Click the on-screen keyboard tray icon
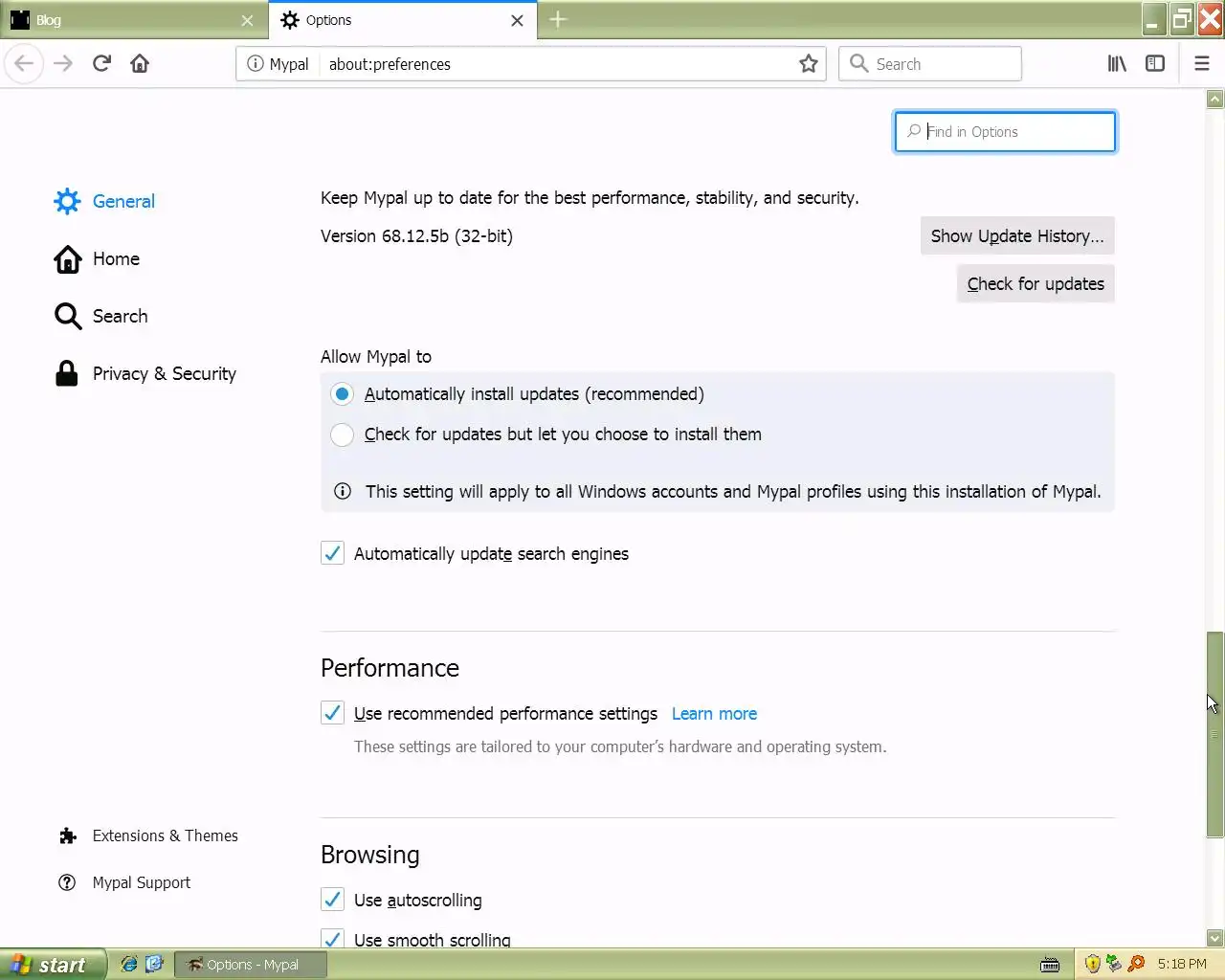This screenshot has width=1225, height=980. click(1050, 965)
